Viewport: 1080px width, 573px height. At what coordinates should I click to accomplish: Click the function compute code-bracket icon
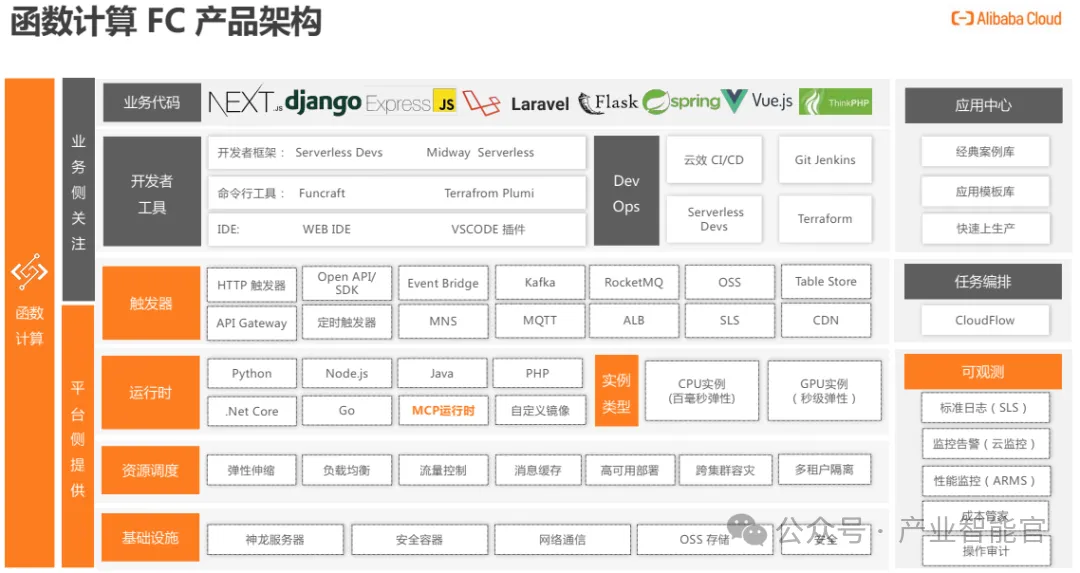pyautogui.click(x=29, y=272)
